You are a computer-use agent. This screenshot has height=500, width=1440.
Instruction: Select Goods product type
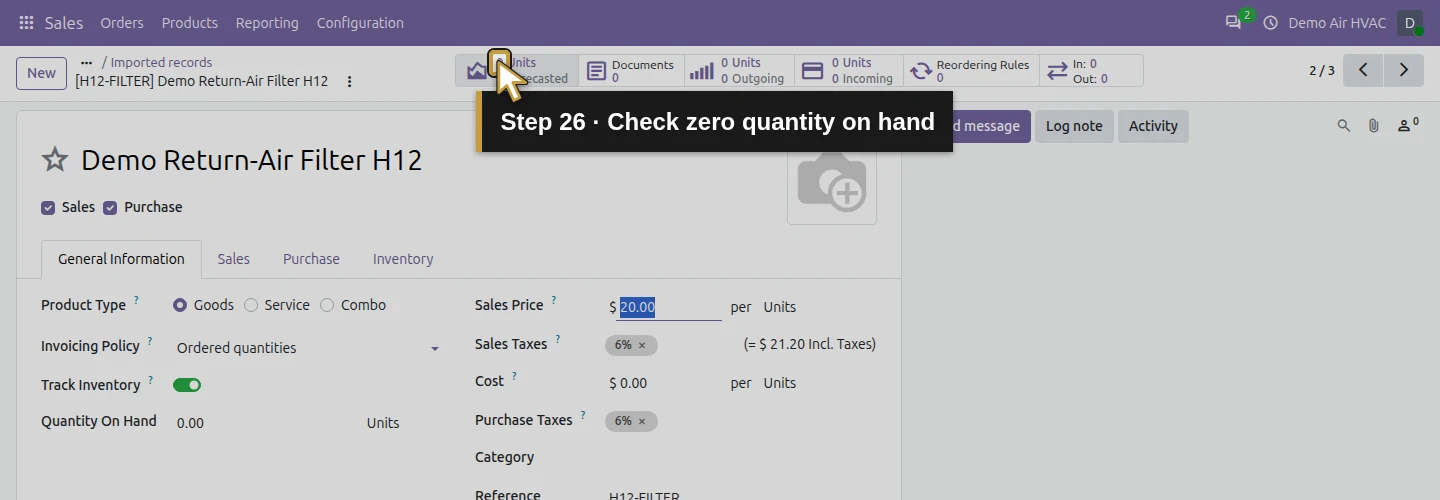pyautogui.click(x=180, y=305)
